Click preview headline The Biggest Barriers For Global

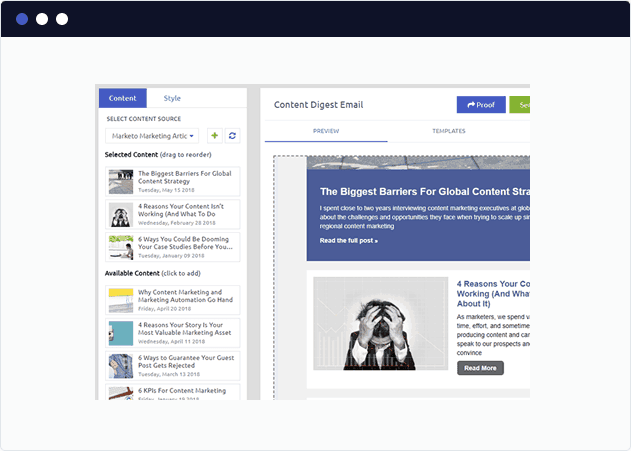click(x=425, y=192)
